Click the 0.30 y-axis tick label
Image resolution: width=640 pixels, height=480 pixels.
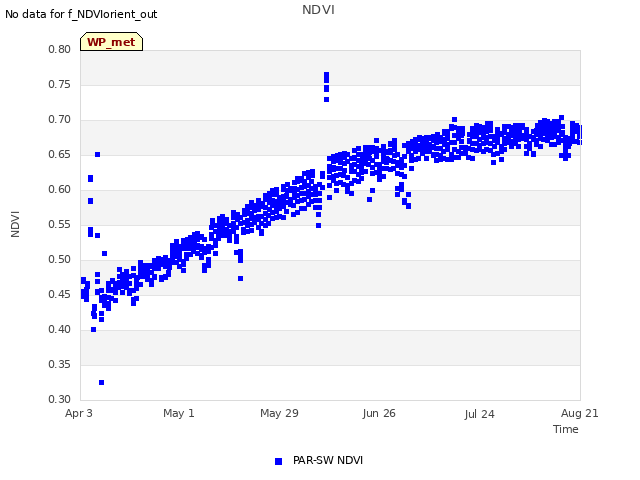[60, 399]
